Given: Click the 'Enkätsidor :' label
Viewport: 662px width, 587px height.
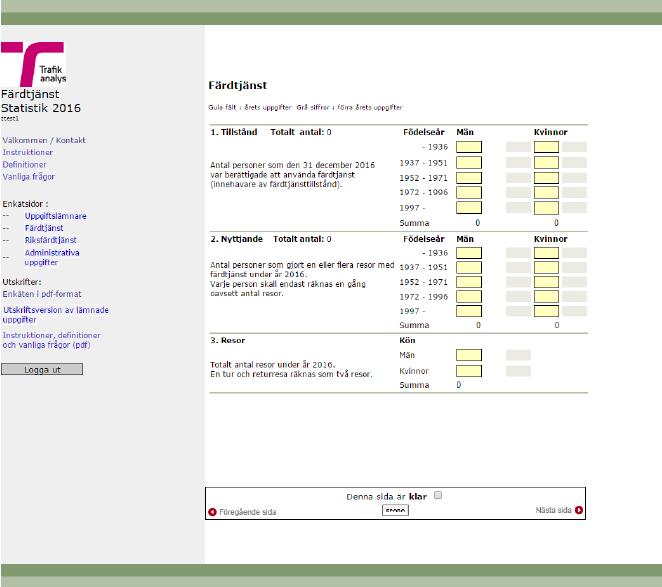Looking at the screenshot, I should point(25,204).
